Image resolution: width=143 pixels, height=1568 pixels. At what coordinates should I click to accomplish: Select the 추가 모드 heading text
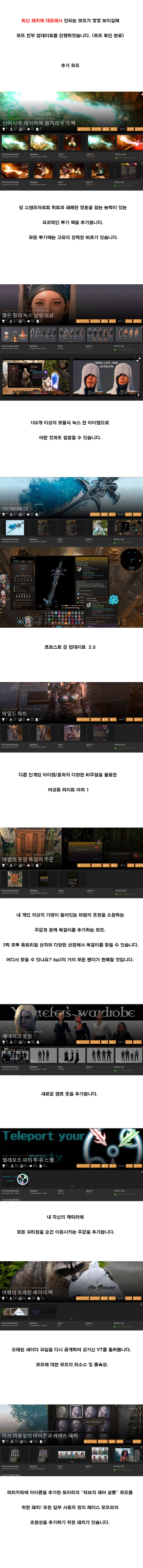coord(70,65)
